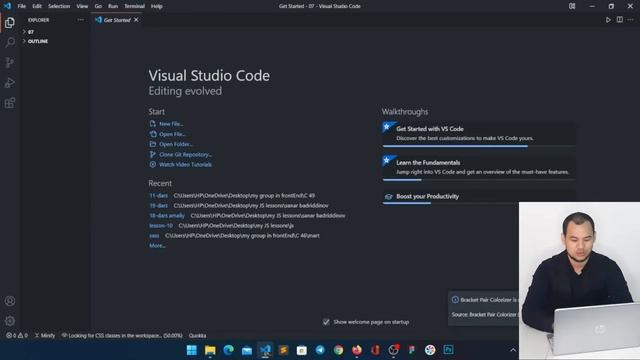Open the Source Control view icon
Image resolution: width=640 pixels, height=360 pixels.
[10, 62]
